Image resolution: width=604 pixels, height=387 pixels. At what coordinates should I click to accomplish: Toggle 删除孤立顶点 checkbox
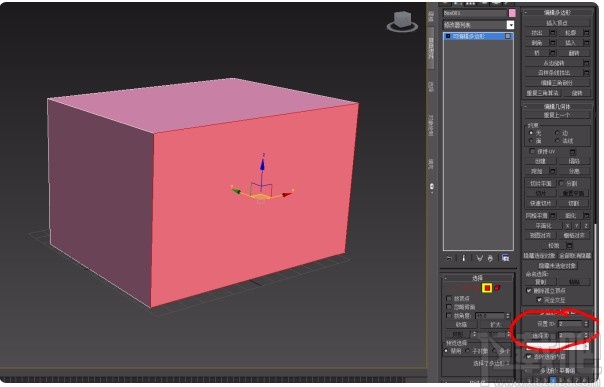click(528, 291)
